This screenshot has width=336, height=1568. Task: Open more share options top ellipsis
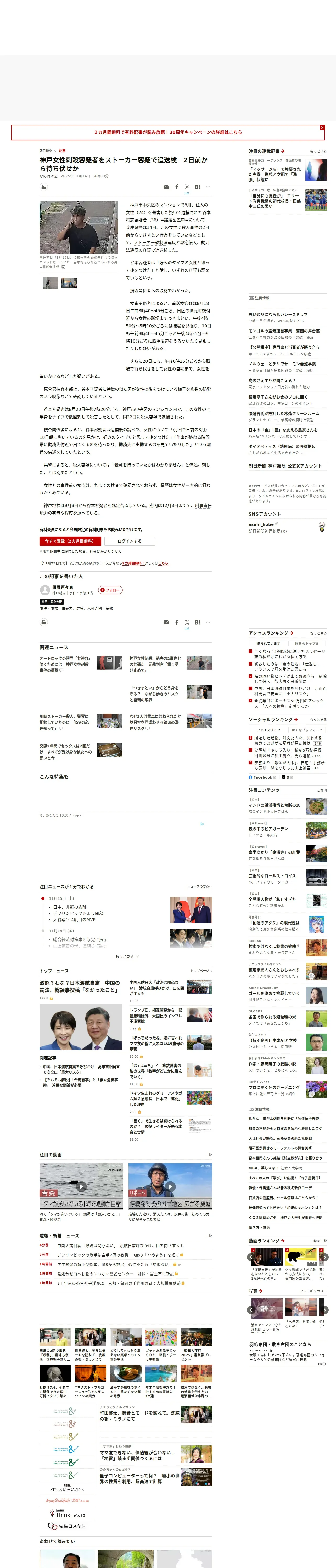pos(208,187)
